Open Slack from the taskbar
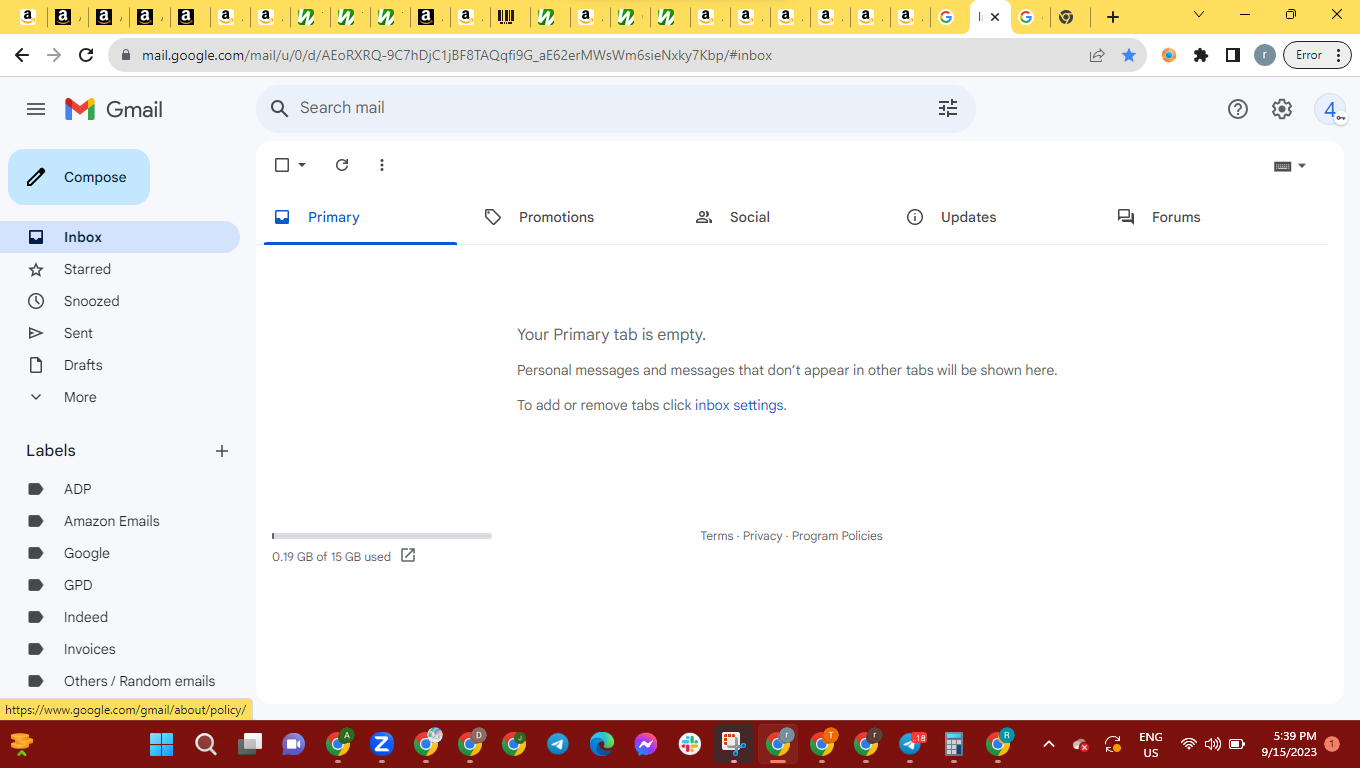1360x768 pixels. coord(690,744)
